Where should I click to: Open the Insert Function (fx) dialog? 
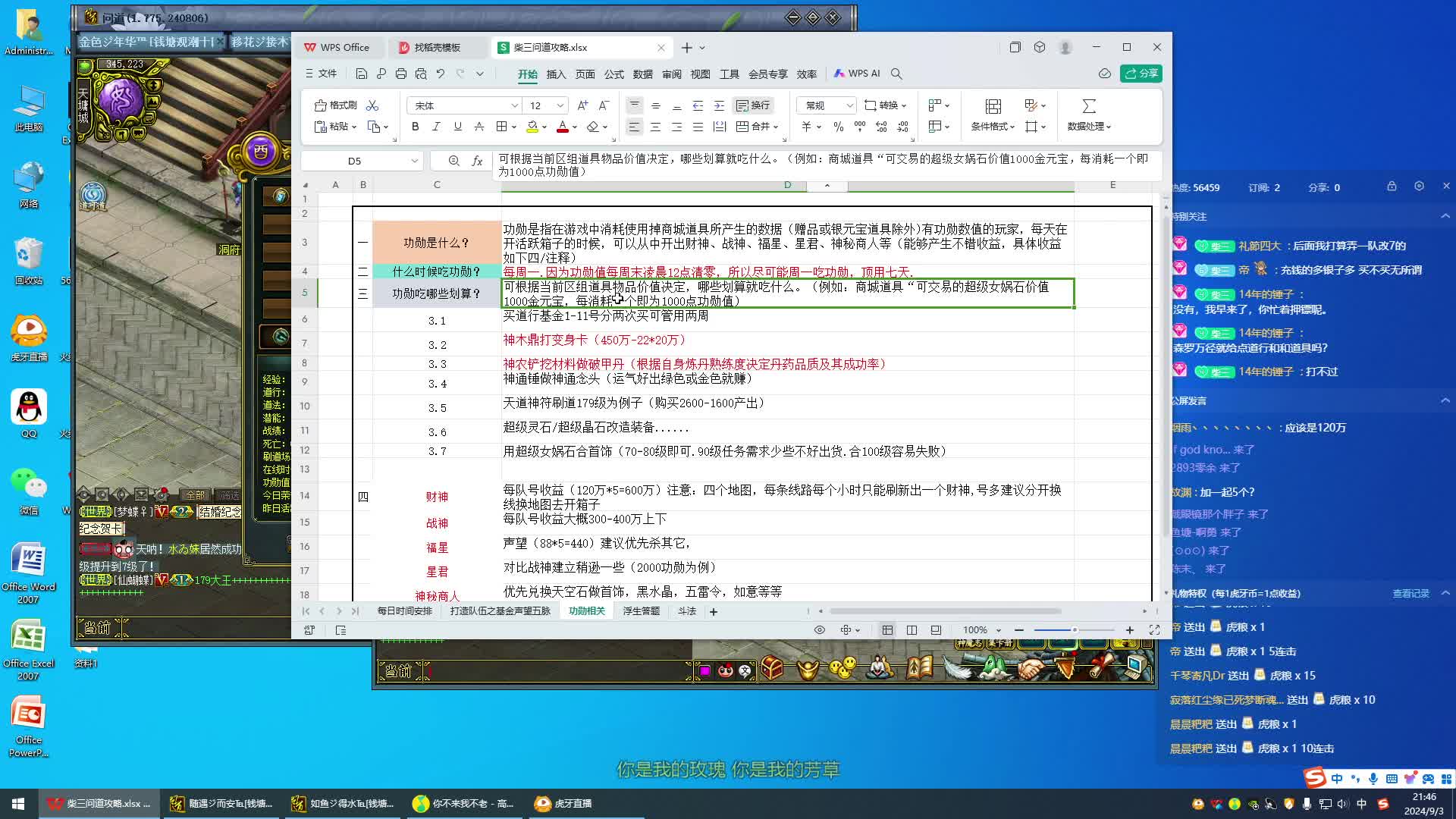pyautogui.click(x=477, y=161)
